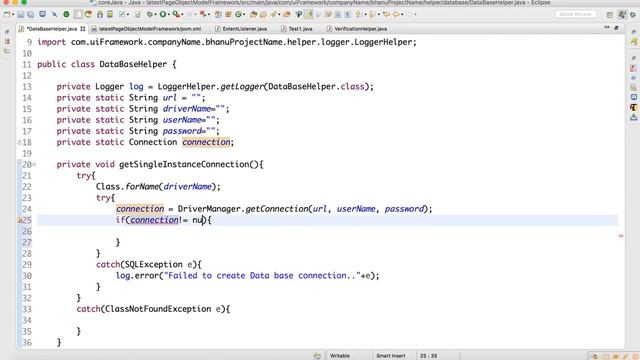
Task: Click 'getSingleInstanceConnection' method name in code
Action: pos(184,164)
